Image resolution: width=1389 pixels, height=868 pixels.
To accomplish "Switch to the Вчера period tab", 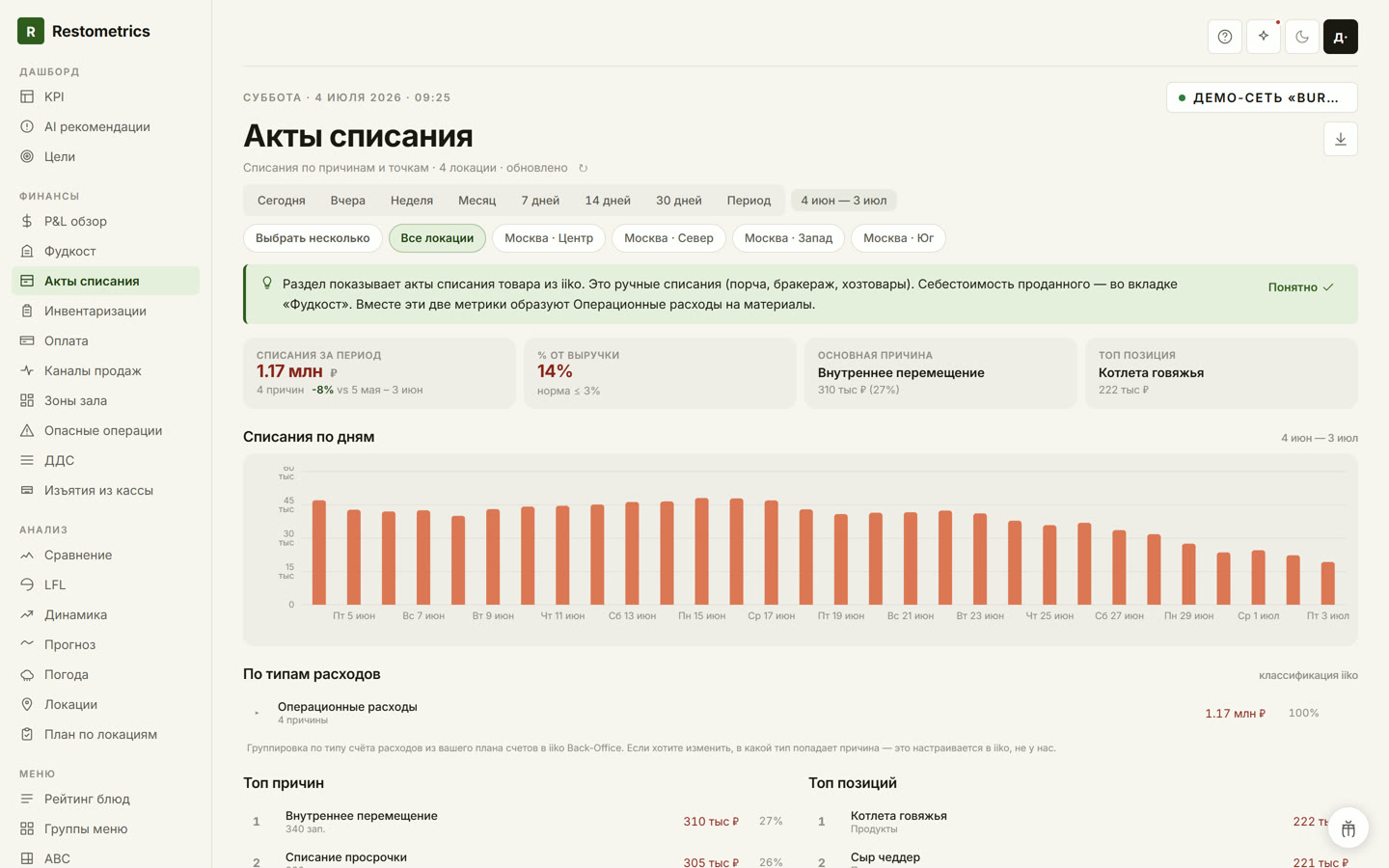I will click(348, 201).
